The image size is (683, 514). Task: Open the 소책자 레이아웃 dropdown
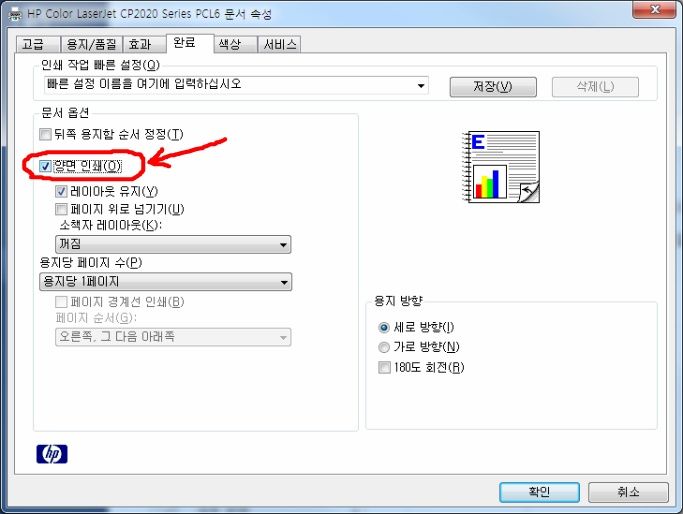point(173,244)
